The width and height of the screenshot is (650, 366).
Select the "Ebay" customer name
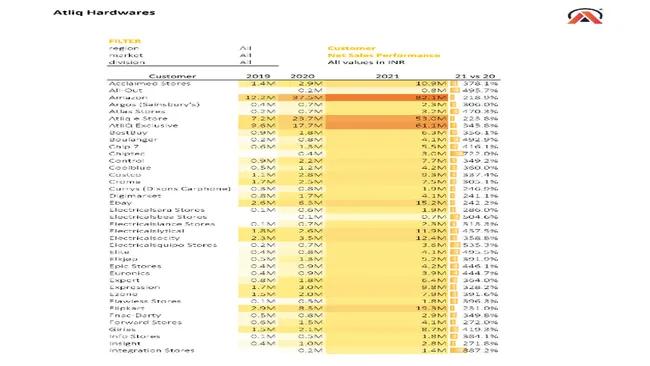click(x=120, y=203)
